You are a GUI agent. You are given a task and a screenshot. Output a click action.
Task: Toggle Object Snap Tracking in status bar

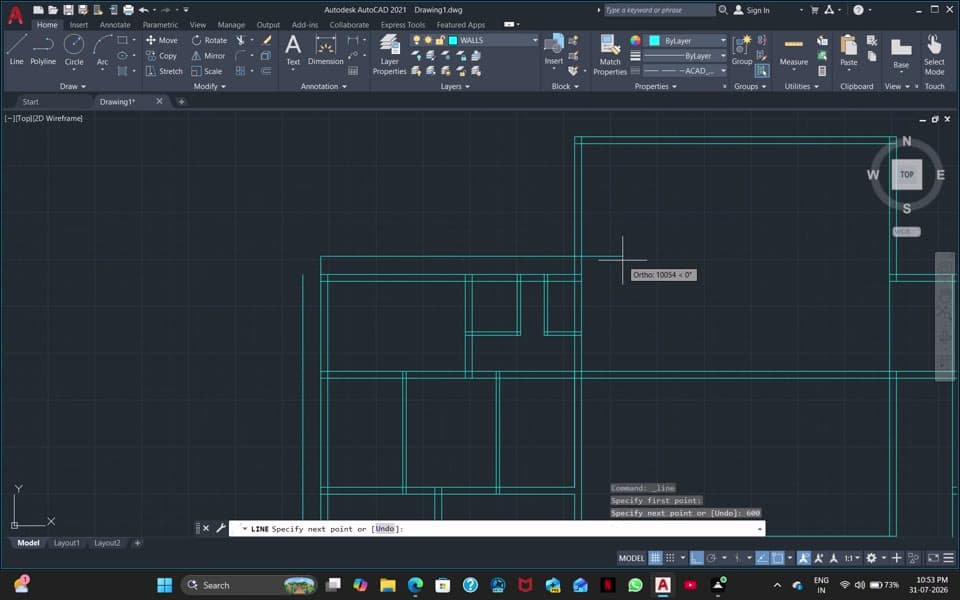pos(762,558)
